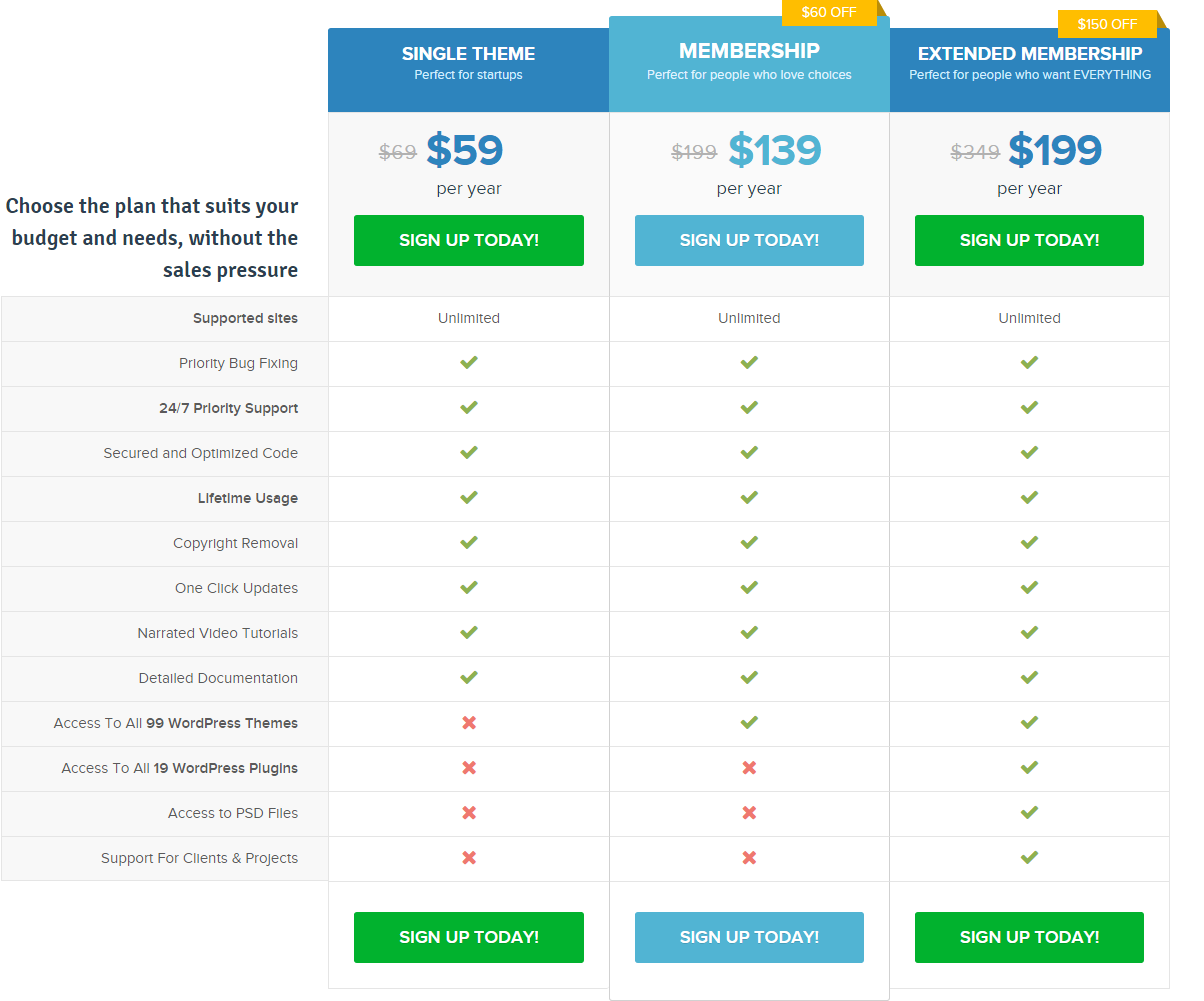
Task: Select the checkmark for 24/7 Priority Support in Membership column
Action: (x=748, y=407)
